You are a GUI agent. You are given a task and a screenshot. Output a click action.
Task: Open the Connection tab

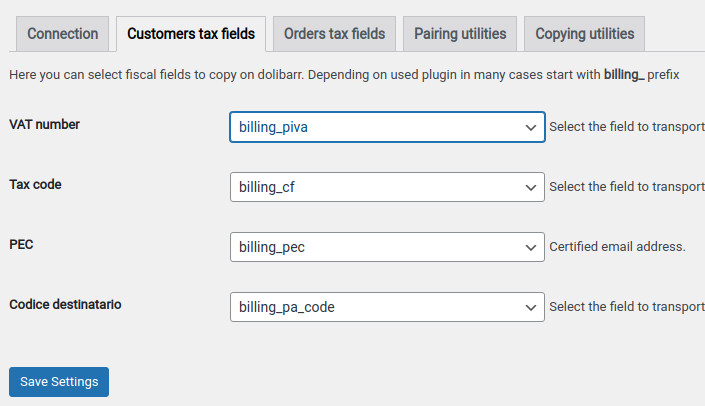(62, 34)
